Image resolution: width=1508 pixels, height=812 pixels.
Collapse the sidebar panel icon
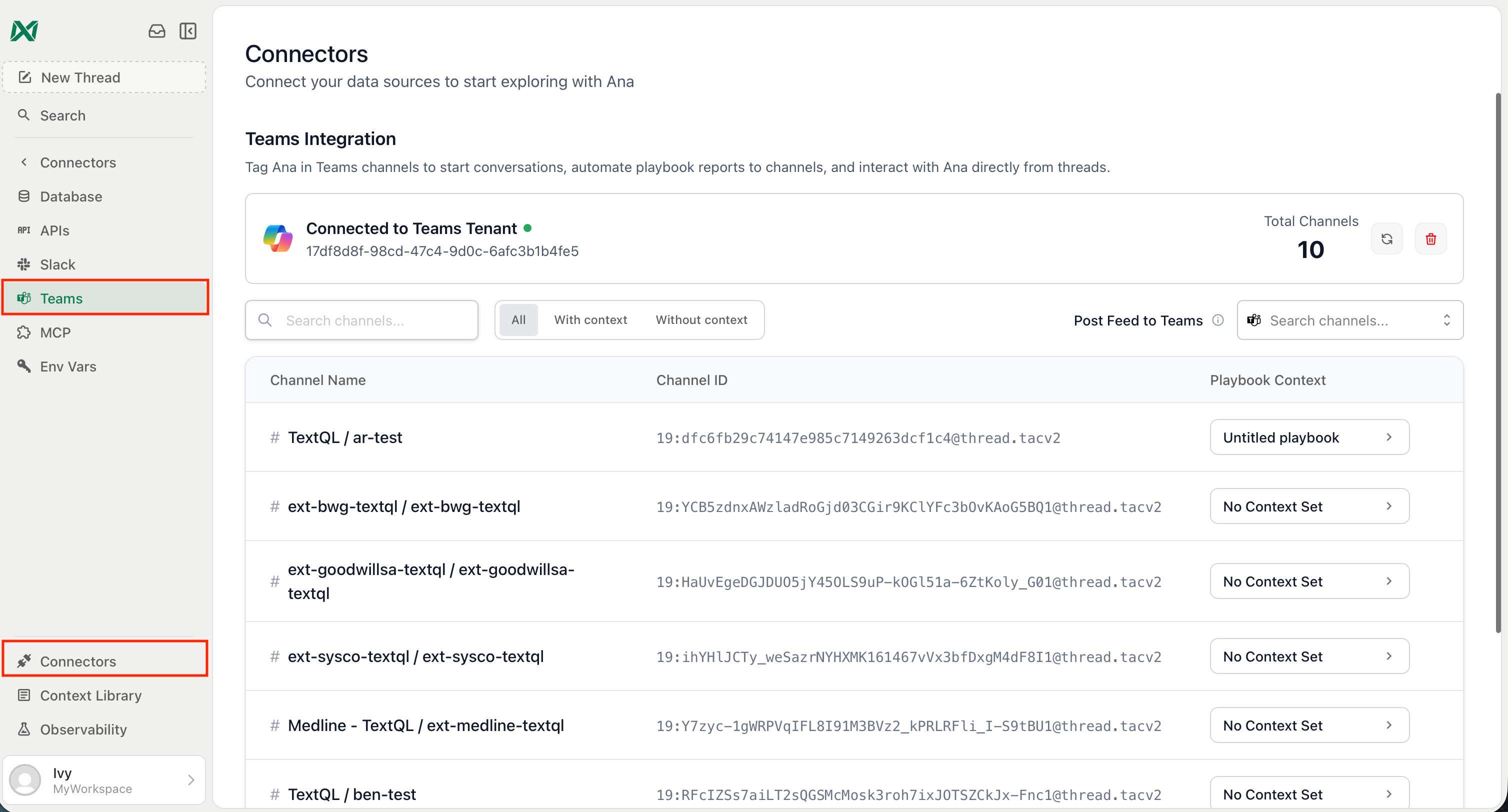(188, 30)
